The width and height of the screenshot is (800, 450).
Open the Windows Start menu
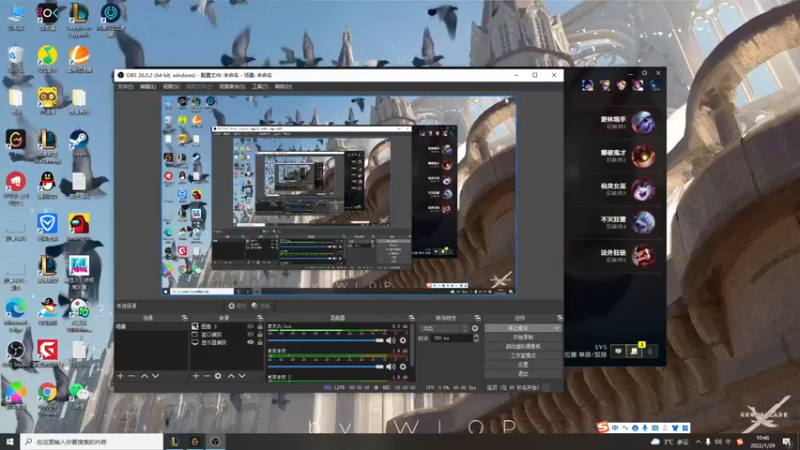(10, 441)
